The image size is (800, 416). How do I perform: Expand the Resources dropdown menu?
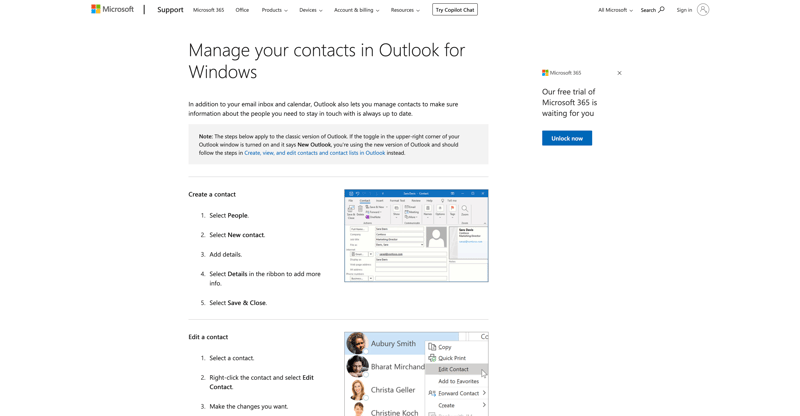405,10
